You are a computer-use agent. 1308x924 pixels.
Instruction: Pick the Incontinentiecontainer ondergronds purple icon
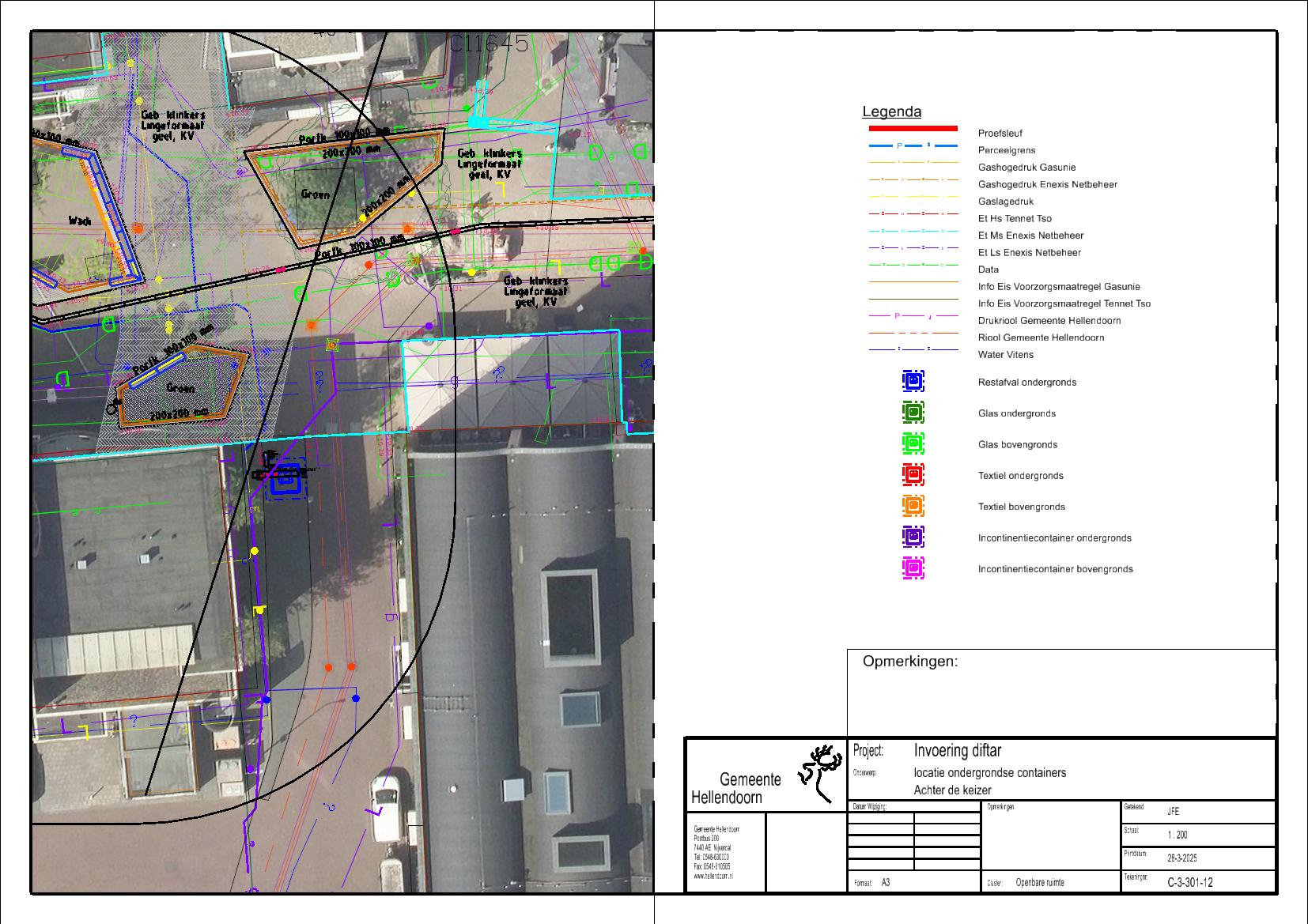913,537
